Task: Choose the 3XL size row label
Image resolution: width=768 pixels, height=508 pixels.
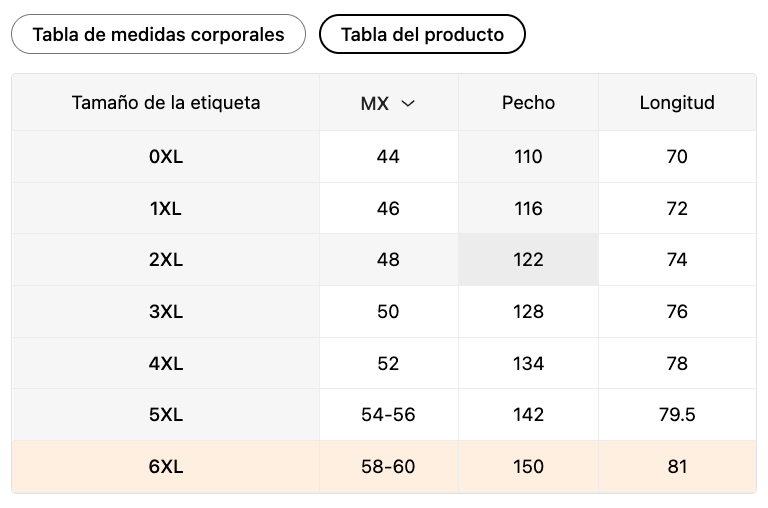Action: (x=166, y=312)
